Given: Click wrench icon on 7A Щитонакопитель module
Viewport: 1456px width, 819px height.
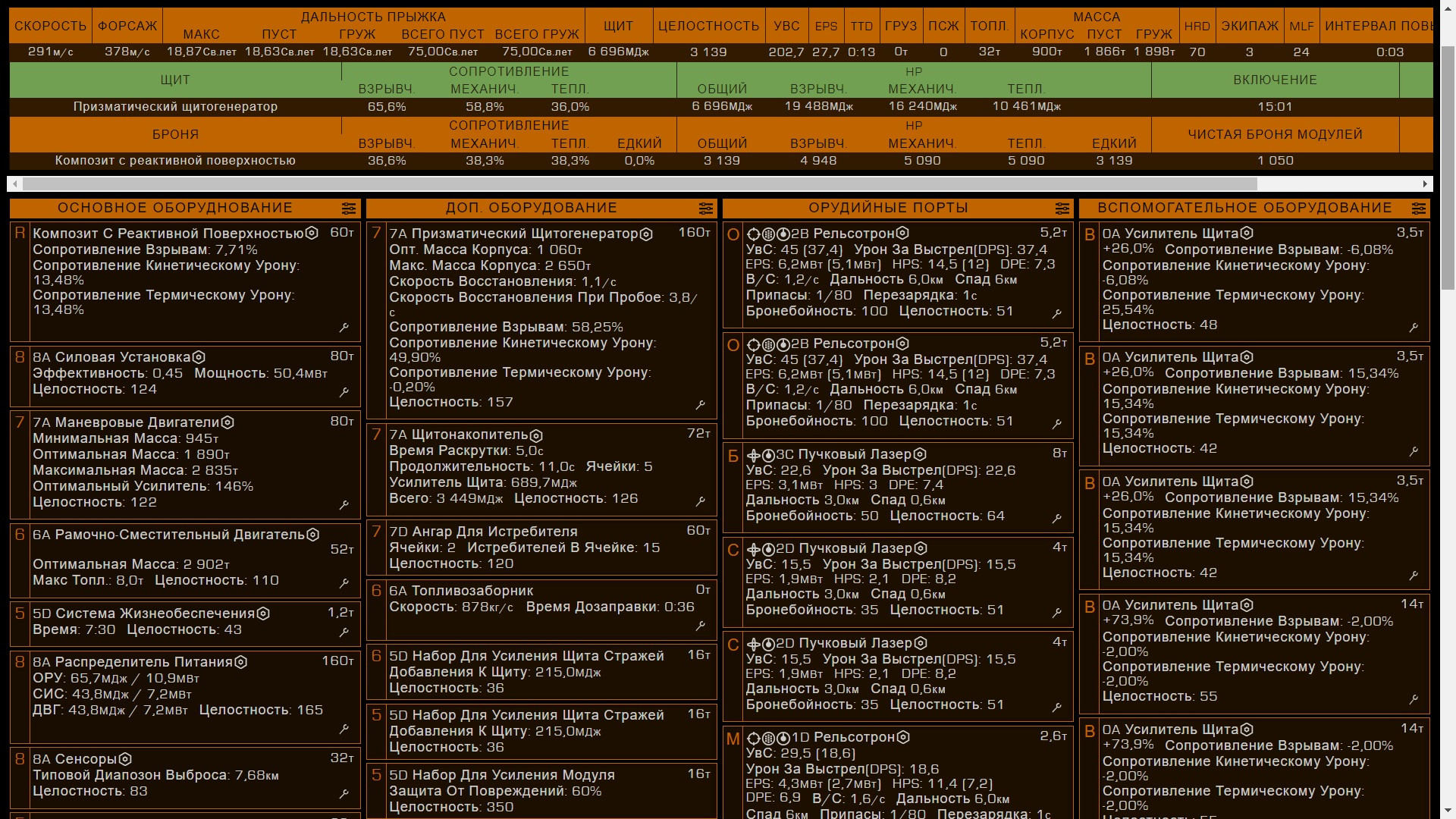Looking at the screenshot, I should click(x=701, y=501).
